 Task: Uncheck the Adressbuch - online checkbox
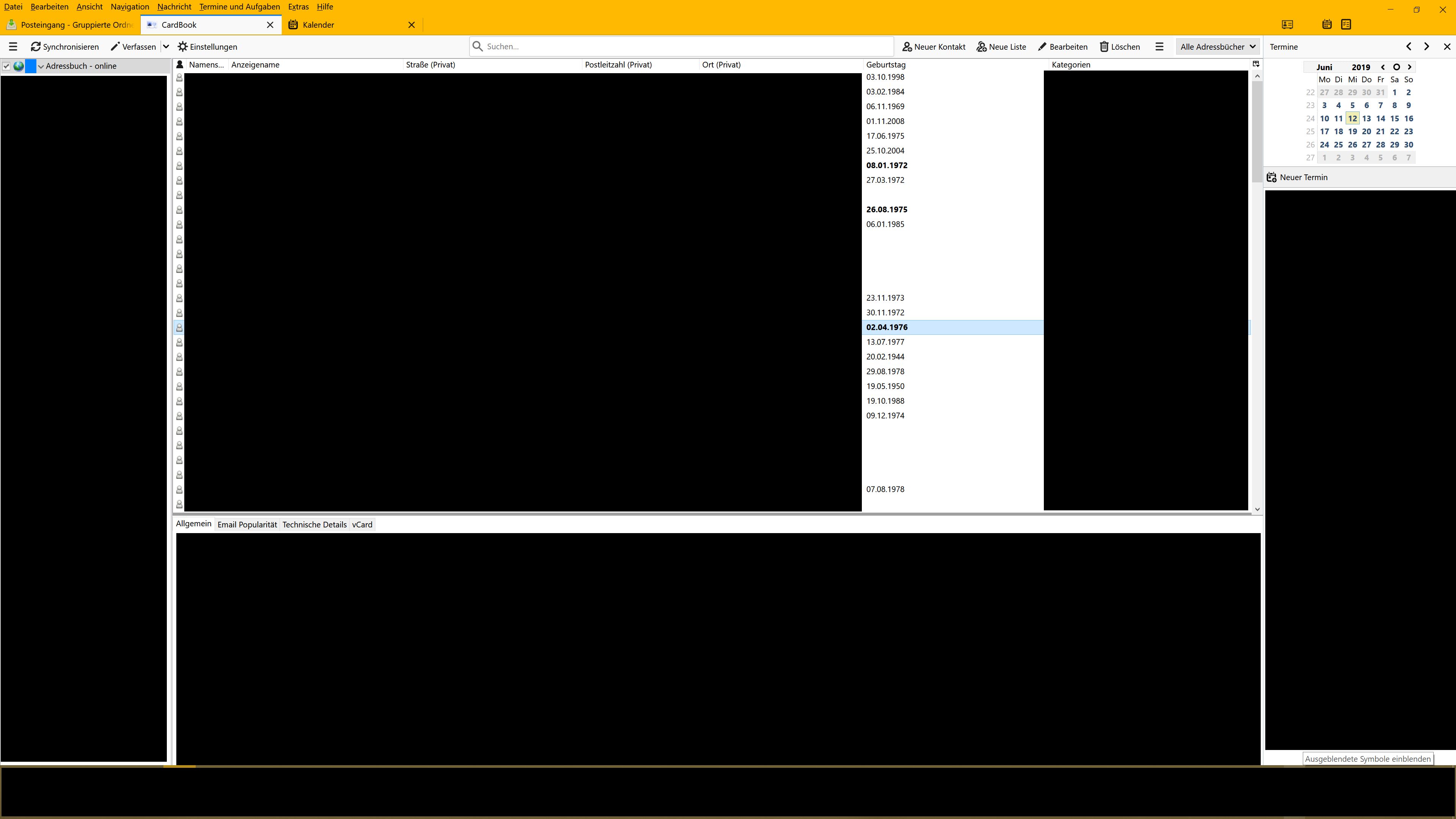[x=7, y=66]
